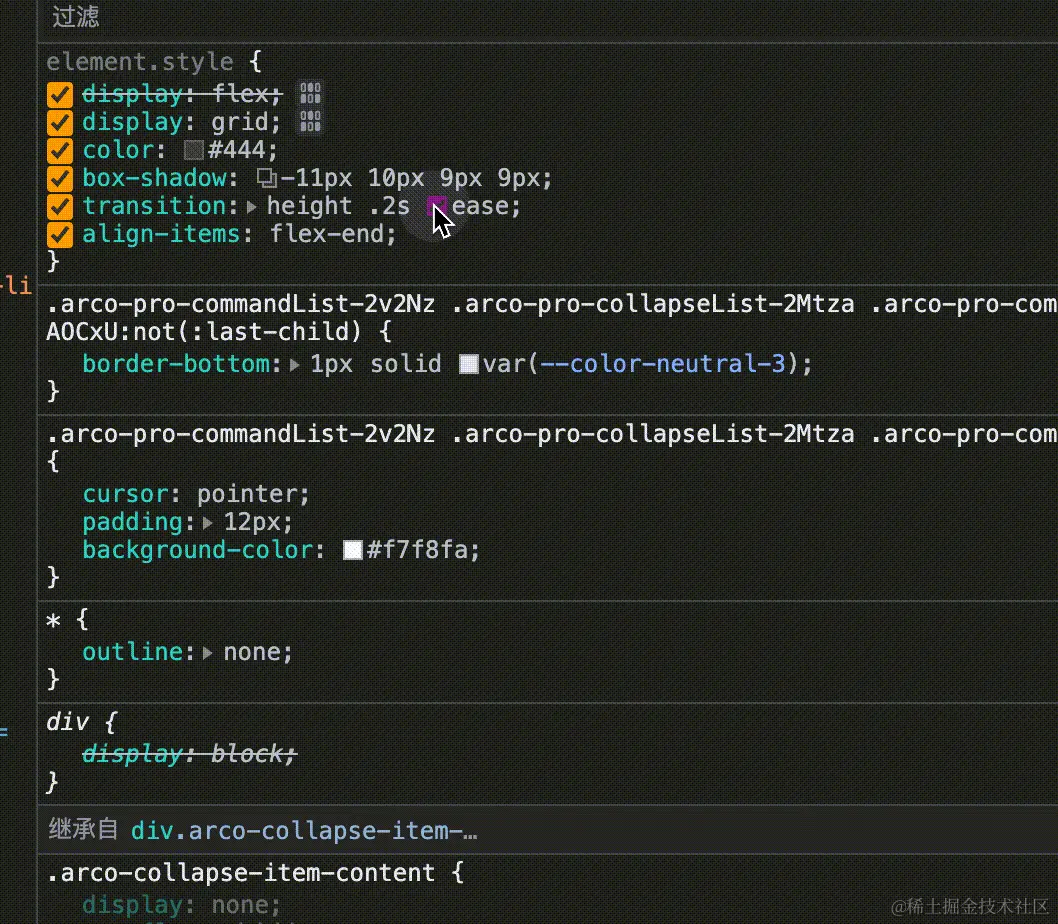Viewport: 1058px width, 924px height.
Task: Click background-color property name
Action: tap(198, 550)
